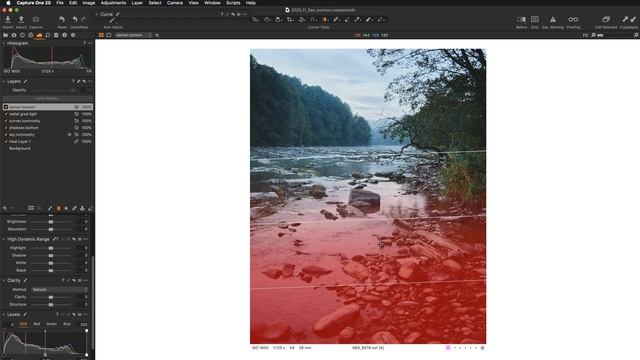The height and width of the screenshot is (360, 640).
Task: Open the Layer menu
Action: tap(137, 3)
